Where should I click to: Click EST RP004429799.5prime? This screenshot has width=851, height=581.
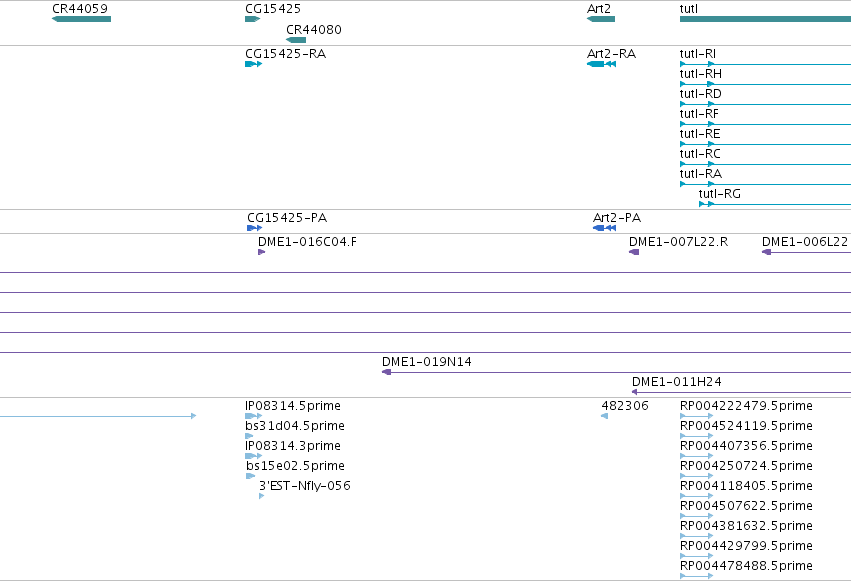point(697,556)
